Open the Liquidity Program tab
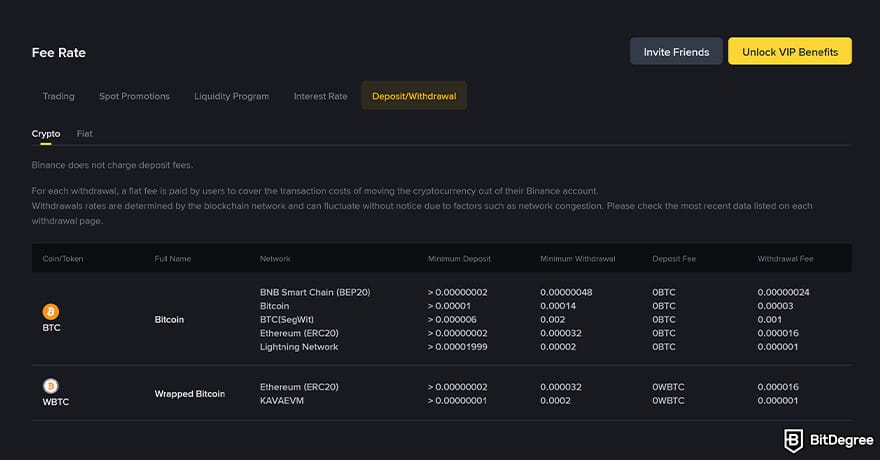This screenshot has height=460, width=880. 231,96
